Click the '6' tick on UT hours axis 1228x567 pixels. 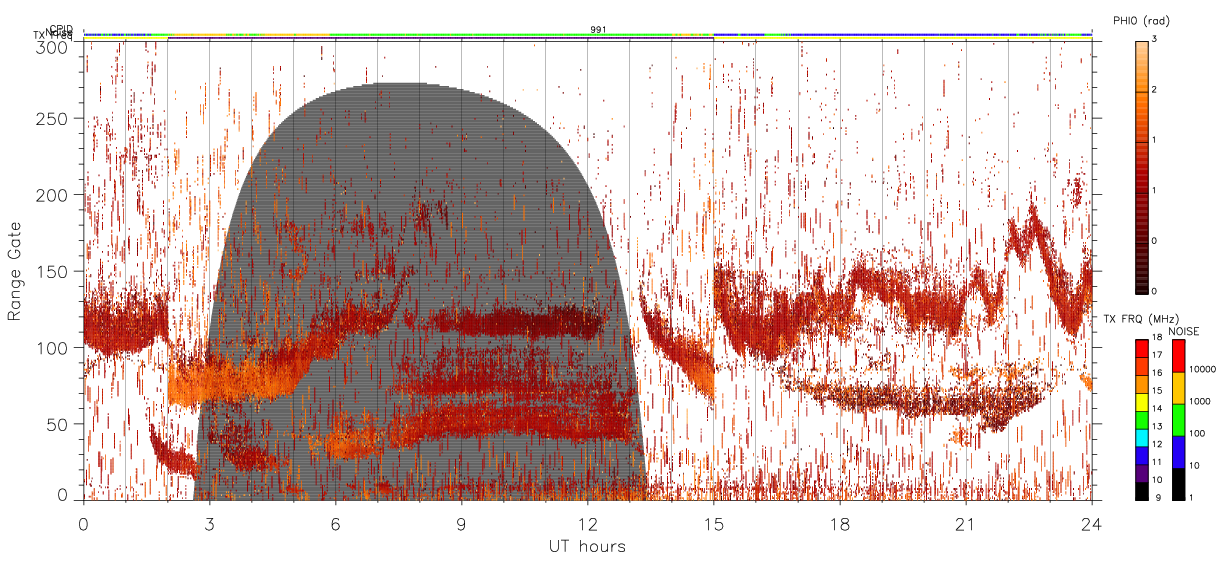coord(335,523)
